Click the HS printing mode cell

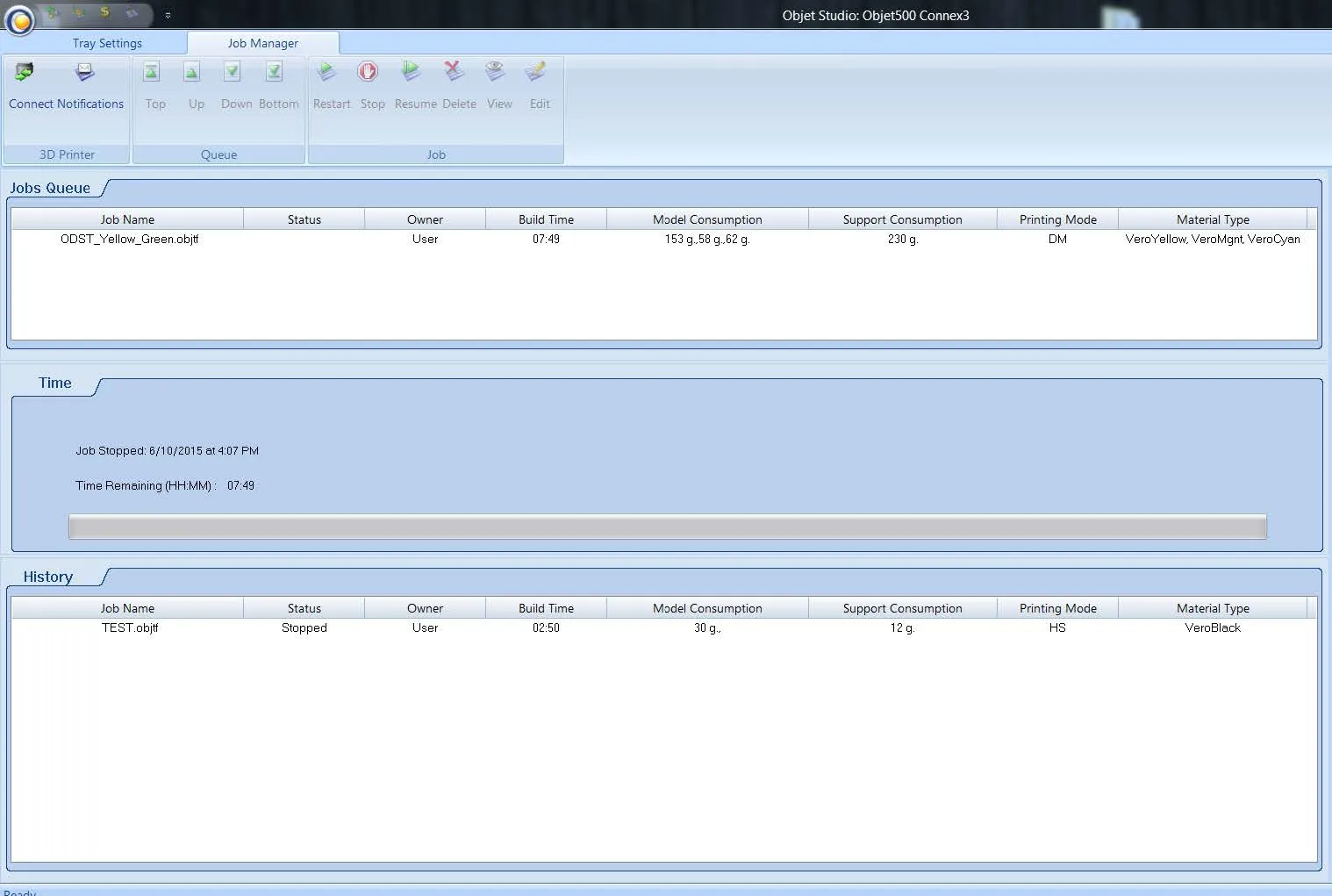tap(1057, 627)
